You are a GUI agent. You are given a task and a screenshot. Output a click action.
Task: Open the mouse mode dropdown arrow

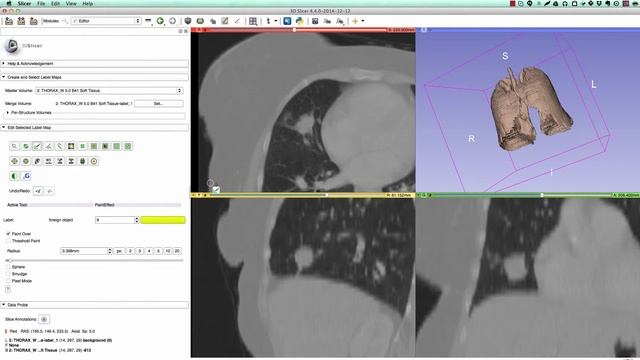click(276, 21)
